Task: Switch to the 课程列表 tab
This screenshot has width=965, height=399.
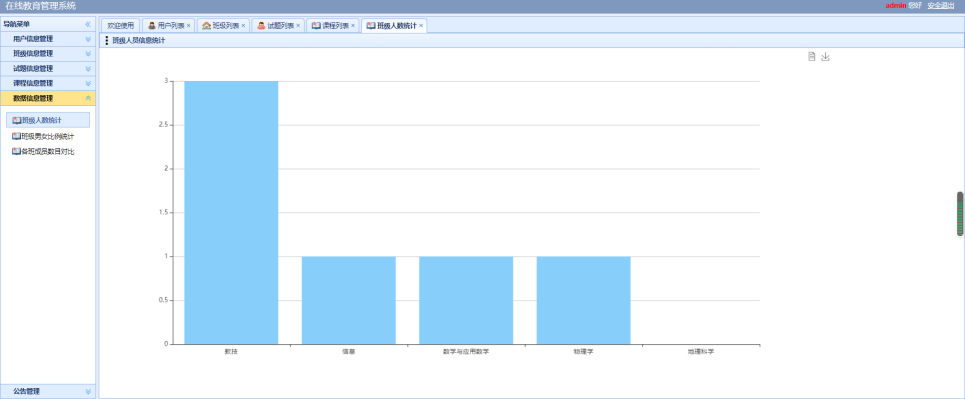Action: 332,26
